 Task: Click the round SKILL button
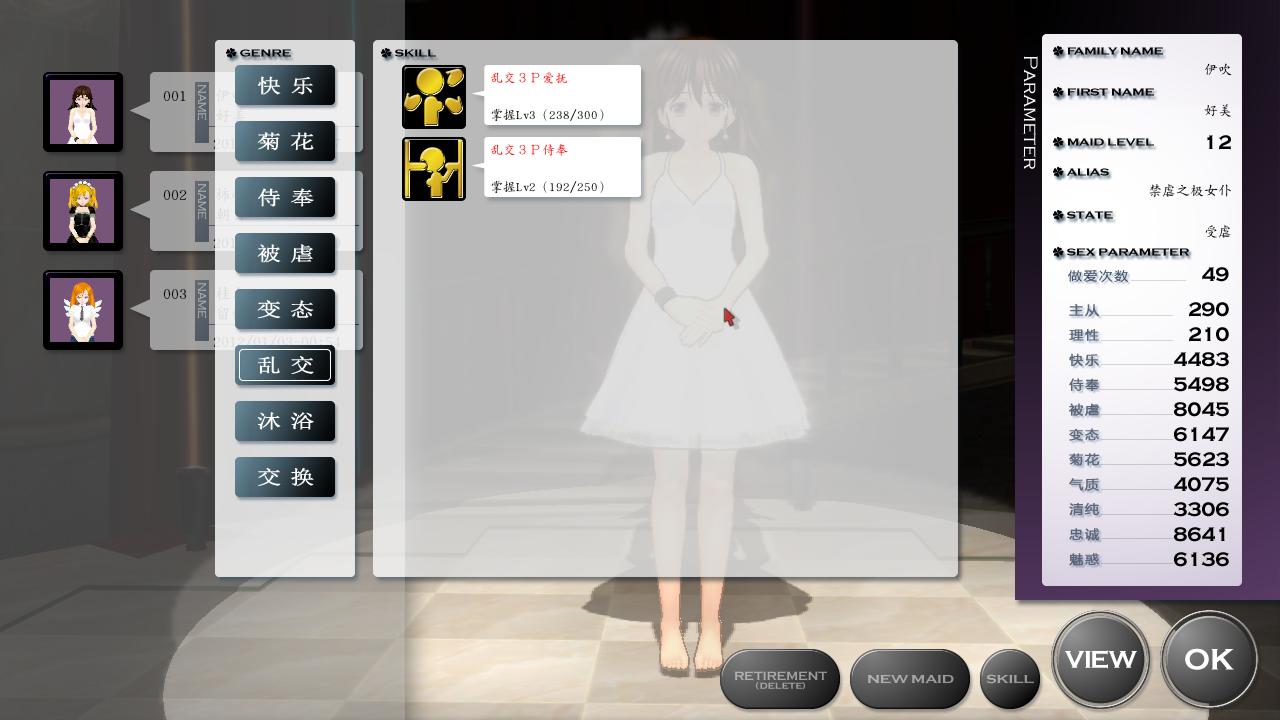click(x=1010, y=679)
